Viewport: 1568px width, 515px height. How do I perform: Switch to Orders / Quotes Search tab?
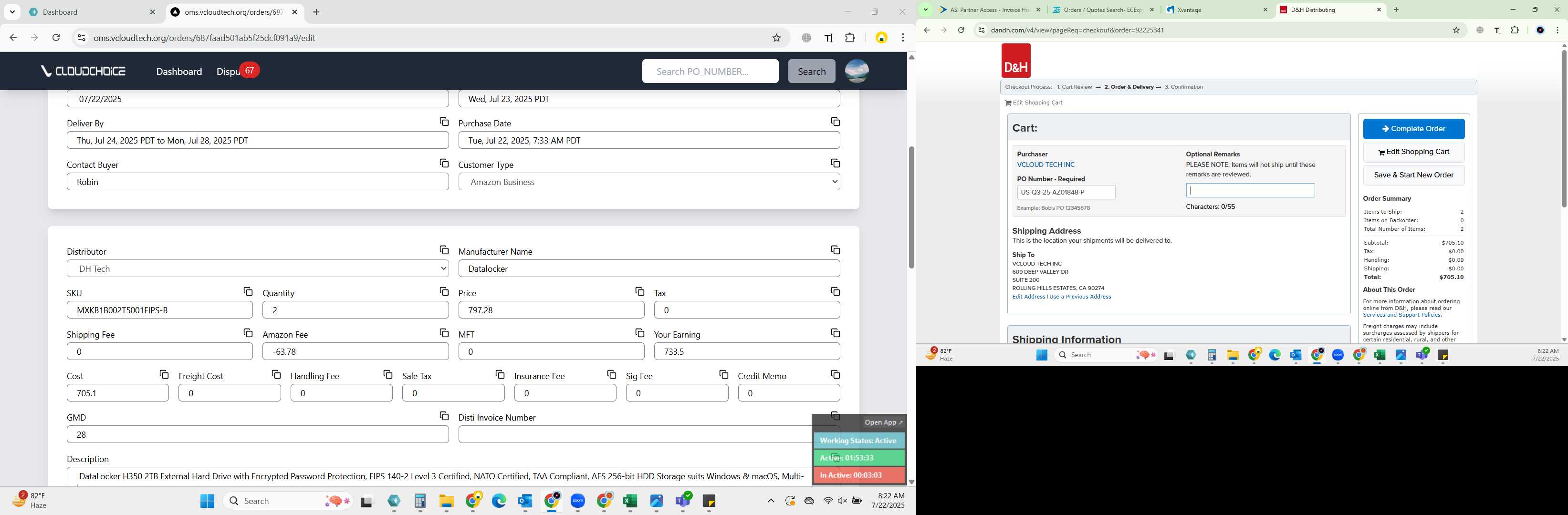pos(1104,10)
